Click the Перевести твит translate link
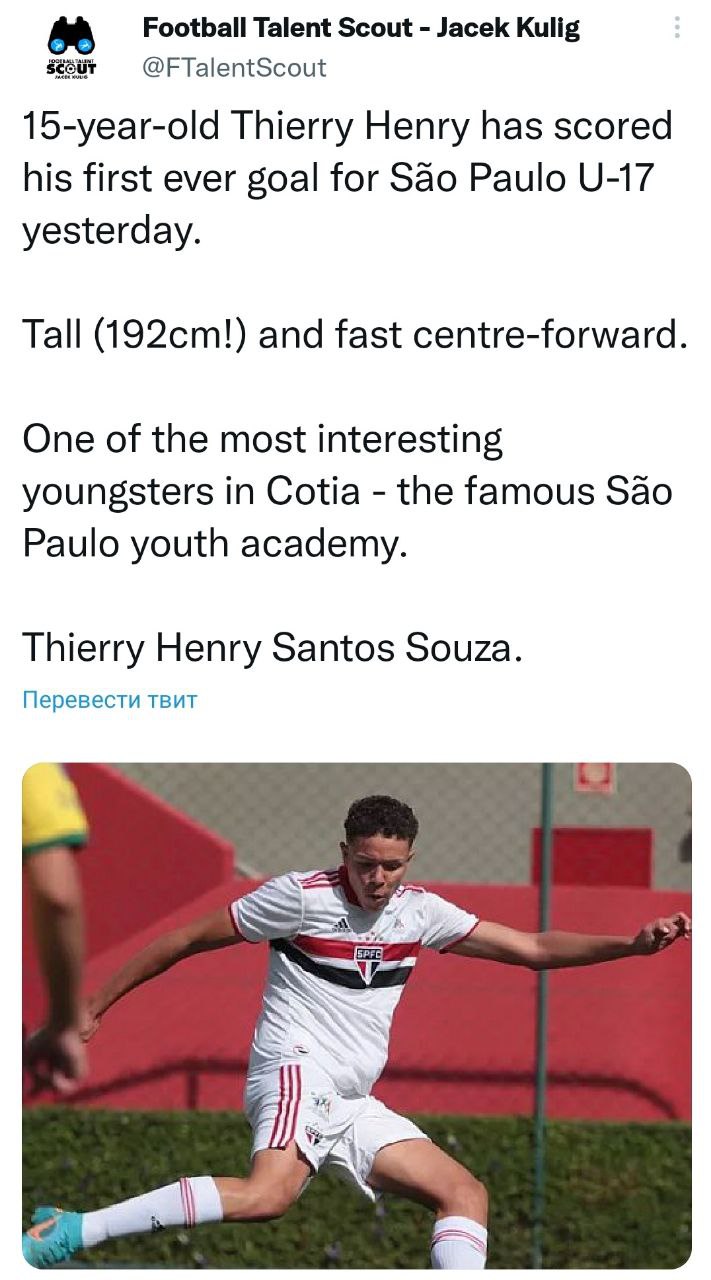Screen dimensions: 711x1280 coord(110,700)
